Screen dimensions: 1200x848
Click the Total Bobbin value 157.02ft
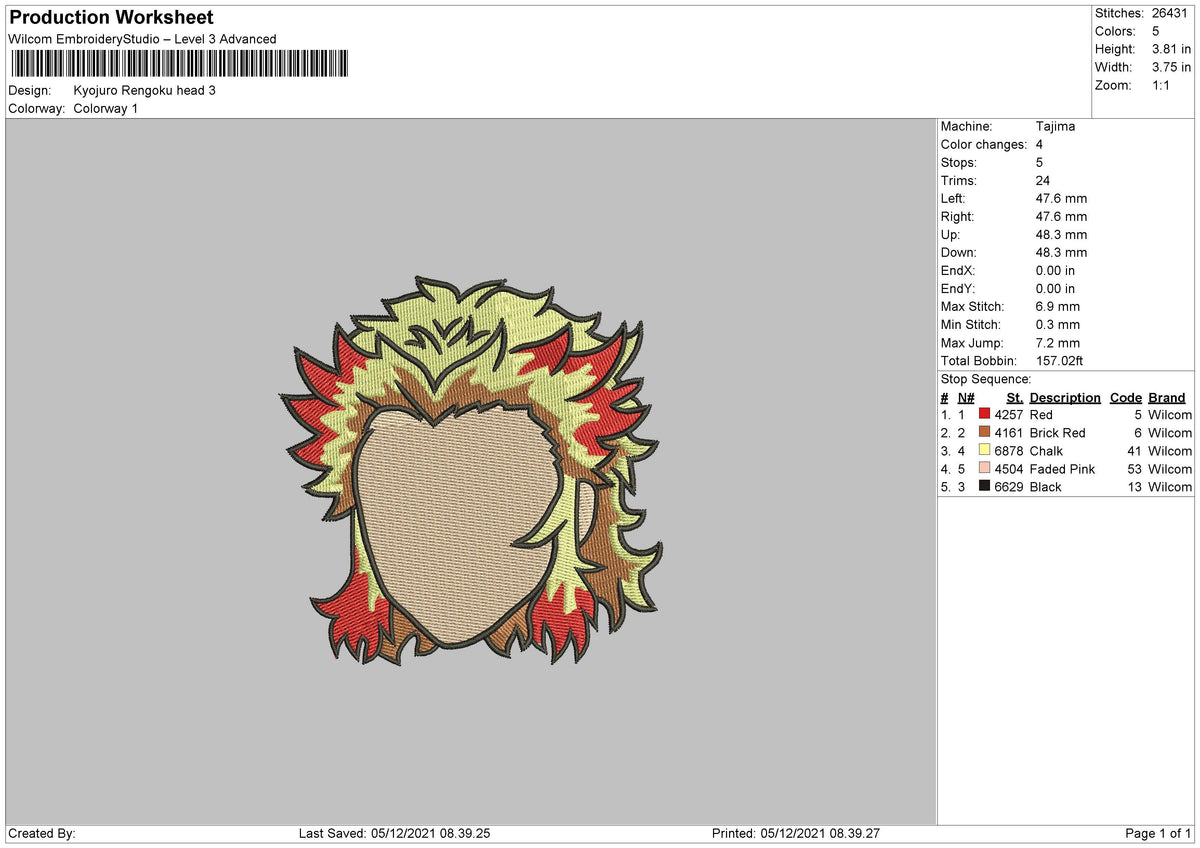pos(1060,360)
